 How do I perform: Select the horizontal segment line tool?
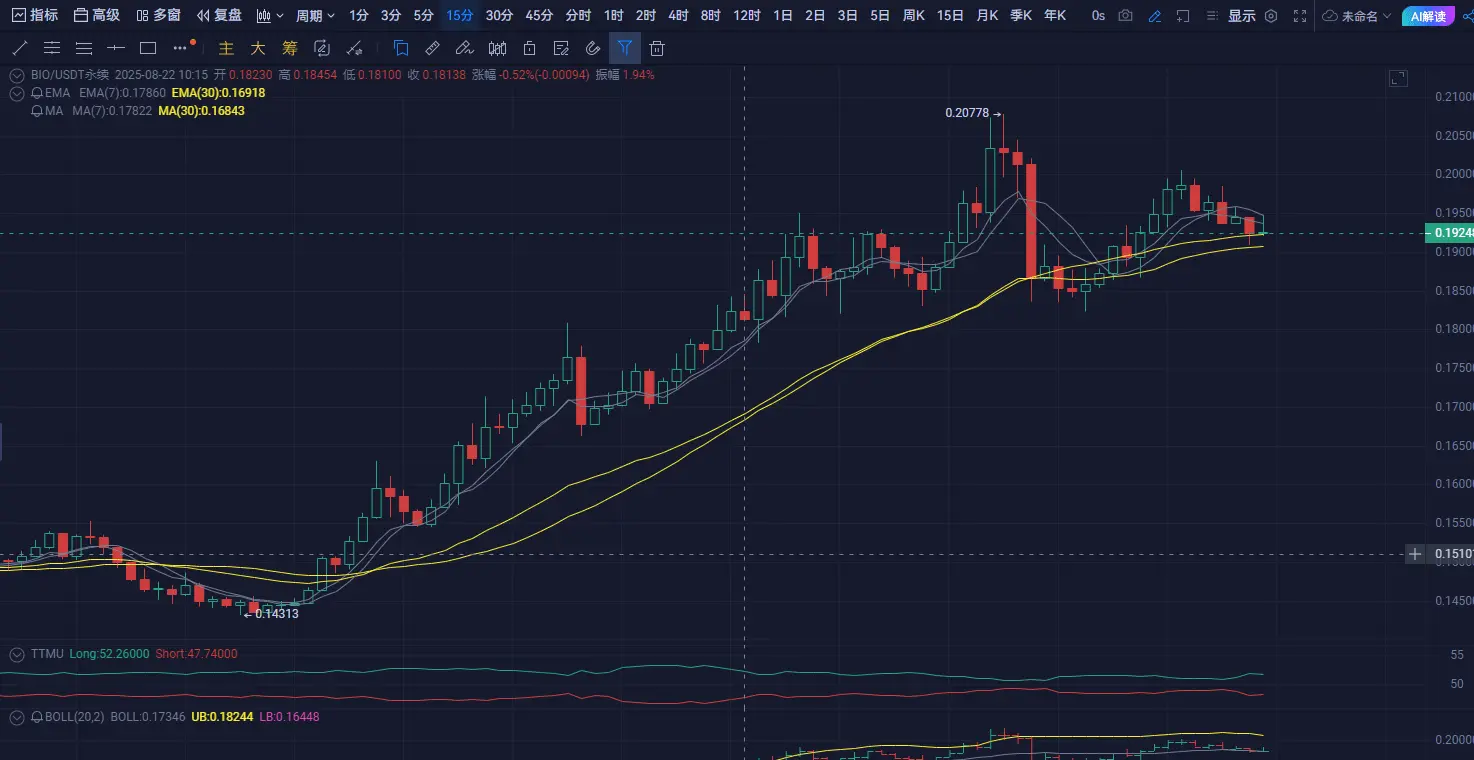point(116,48)
